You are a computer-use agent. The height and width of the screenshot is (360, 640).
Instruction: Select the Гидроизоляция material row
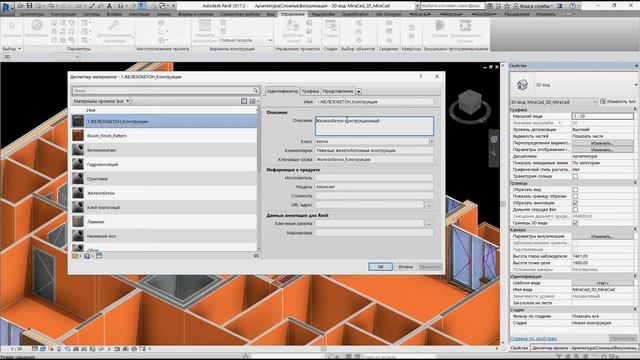[164, 164]
